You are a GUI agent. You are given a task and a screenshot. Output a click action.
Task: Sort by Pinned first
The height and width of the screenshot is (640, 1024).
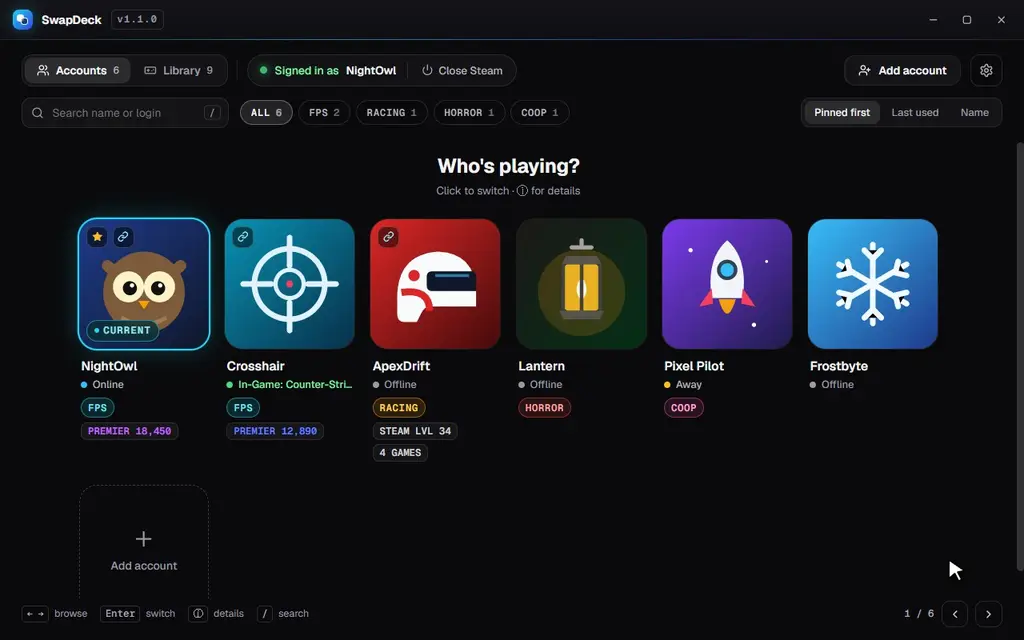tap(842, 112)
